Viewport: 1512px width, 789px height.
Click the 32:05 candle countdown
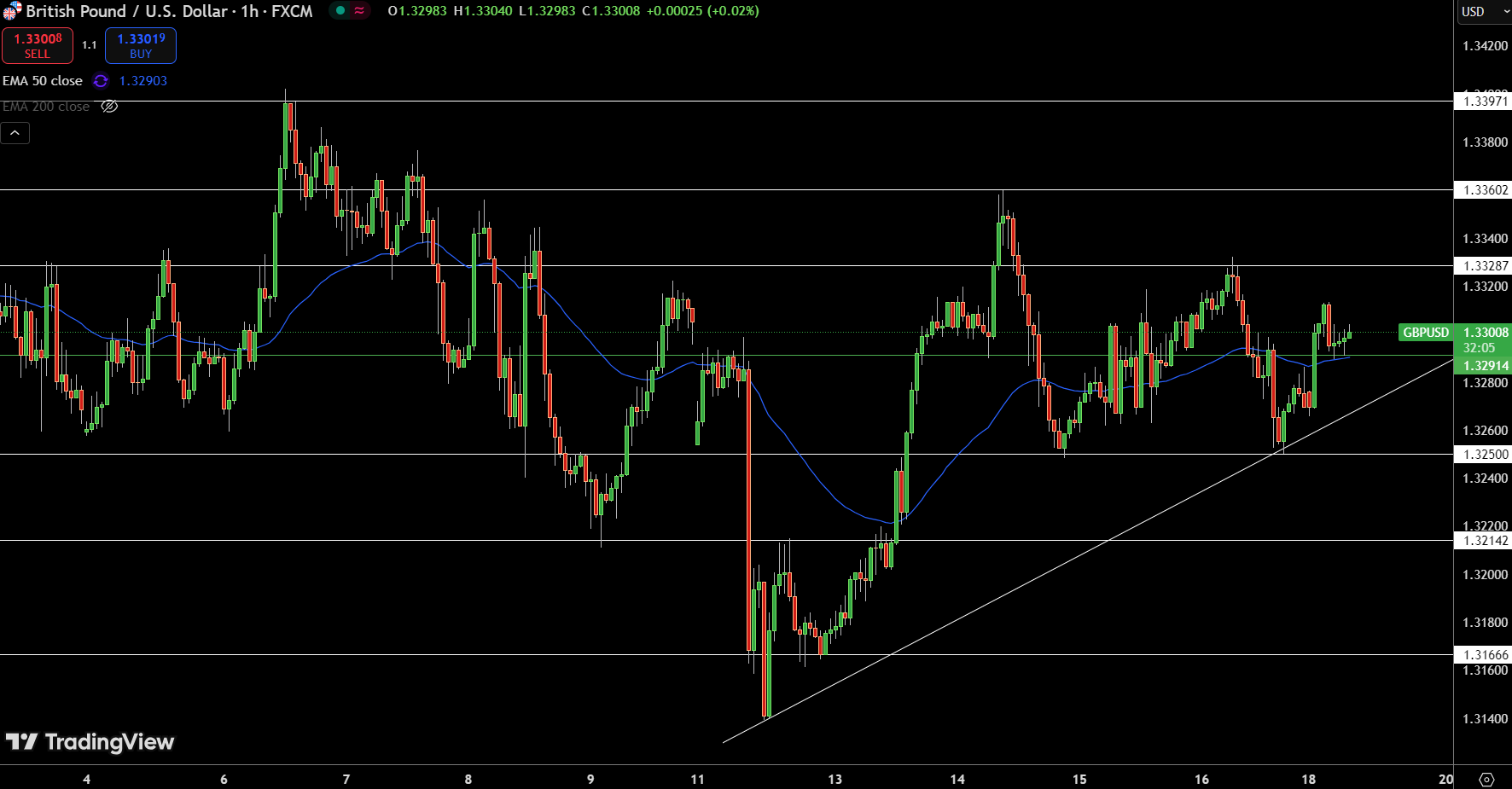(x=1479, y=348)
